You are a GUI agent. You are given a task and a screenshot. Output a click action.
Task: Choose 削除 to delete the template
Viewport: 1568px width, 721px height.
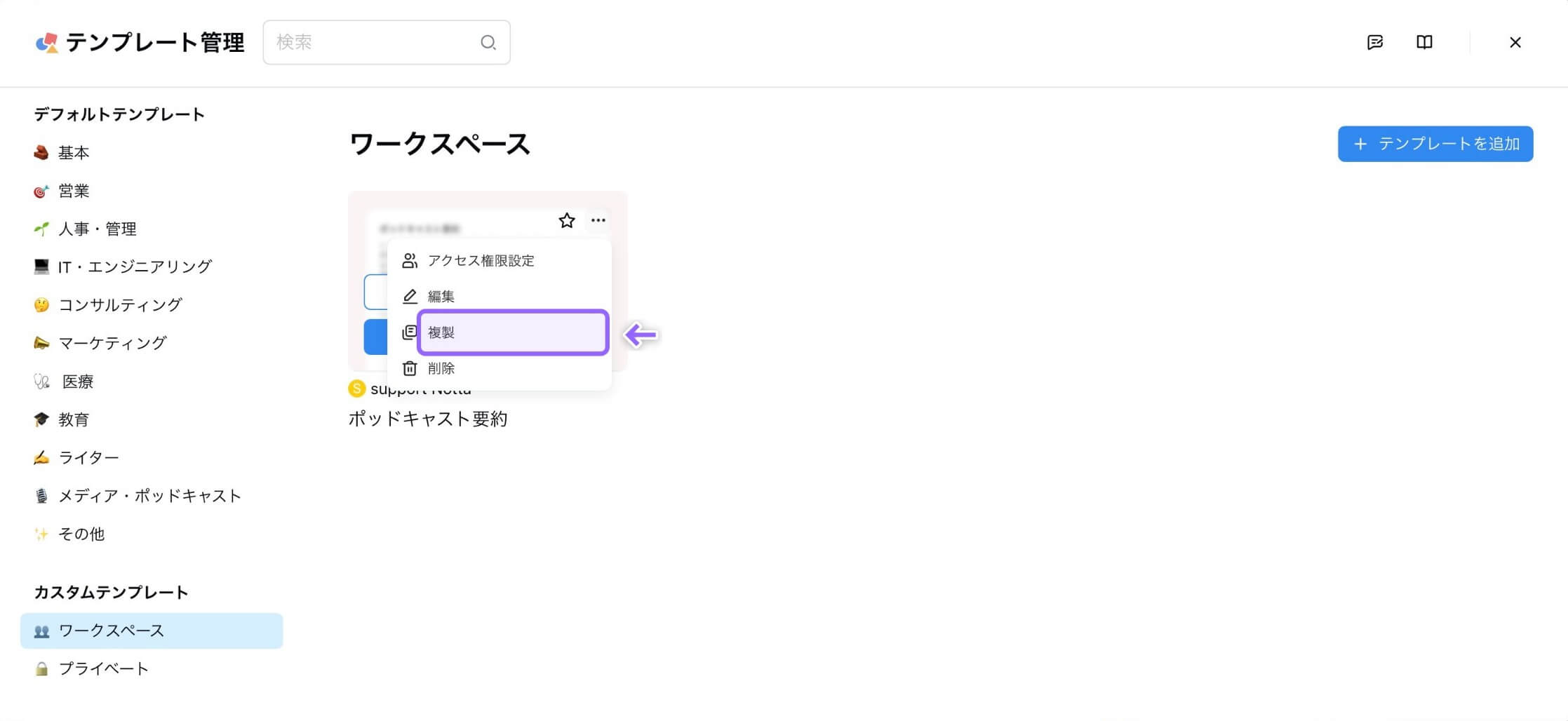[500, 368]
